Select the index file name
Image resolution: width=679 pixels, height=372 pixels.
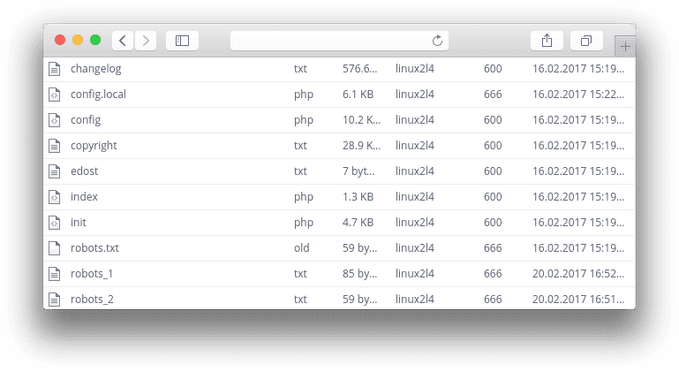click(84, 197)
